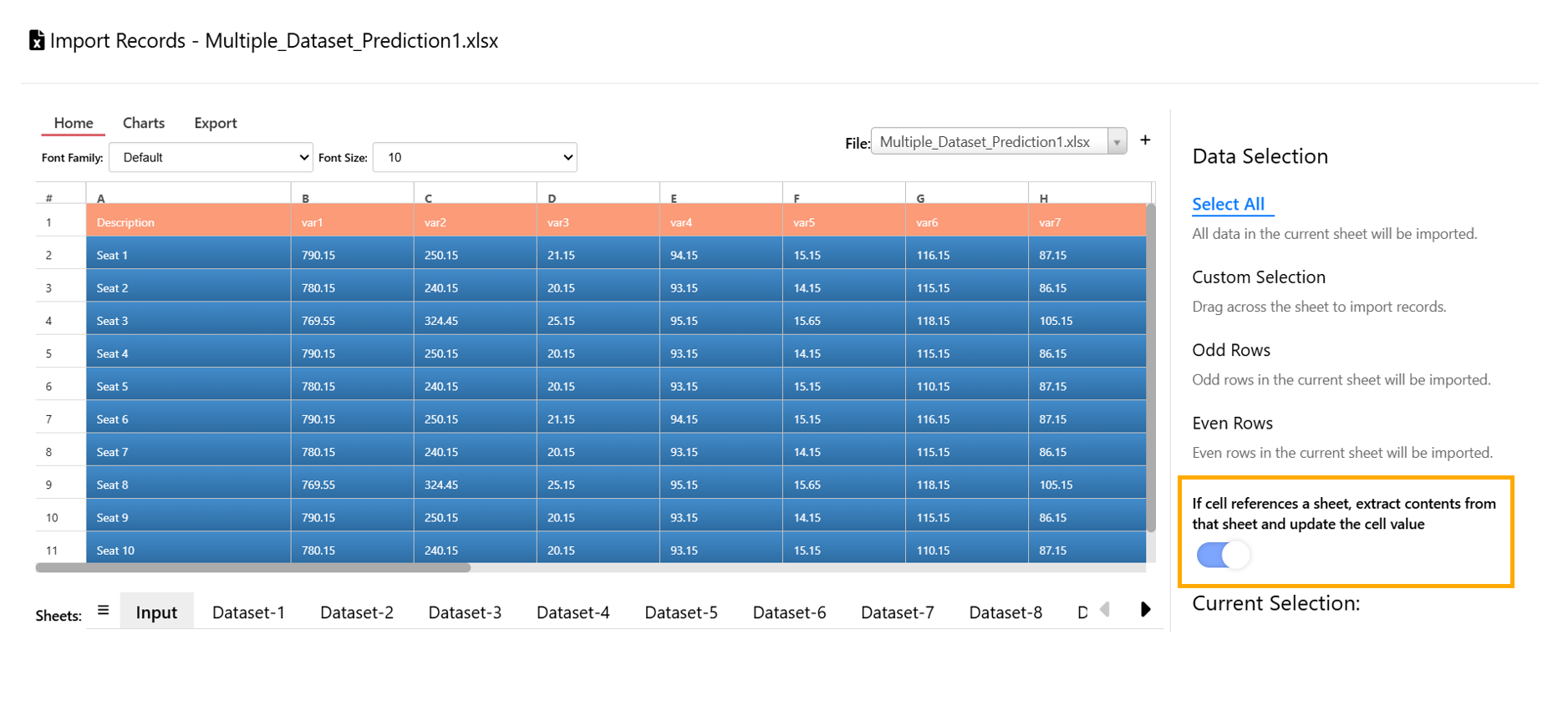Image resolution: width=1568 pixels, height=721 pixels.
Task: Click the Select All link
Action: [1228, 204]
